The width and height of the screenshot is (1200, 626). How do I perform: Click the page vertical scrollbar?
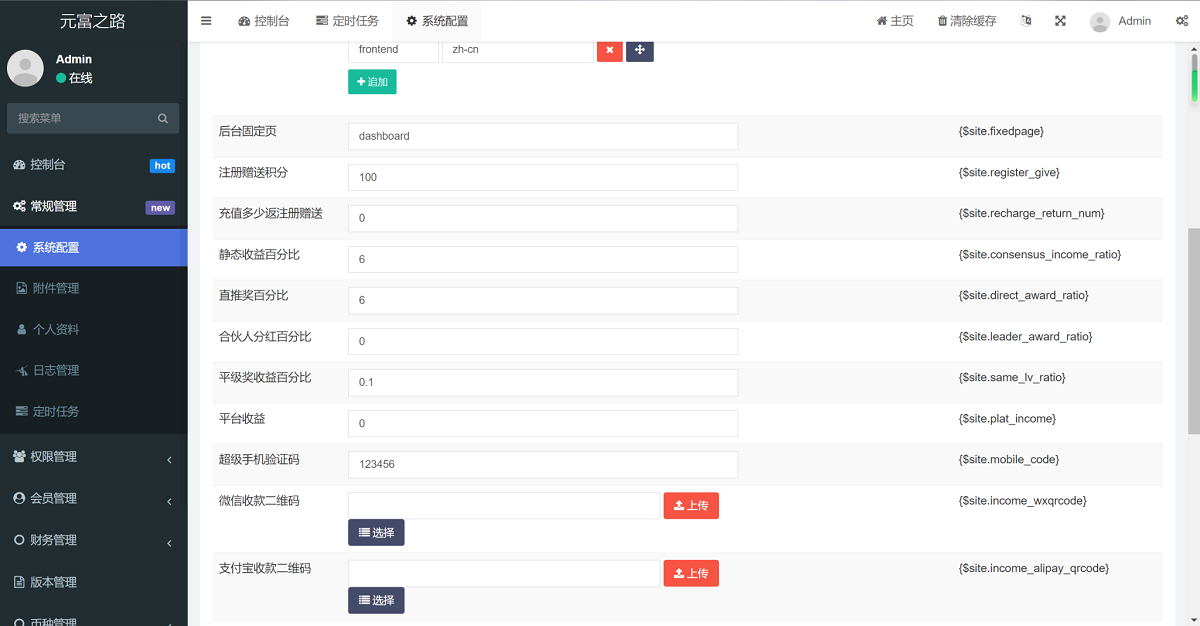point(1193,330)
